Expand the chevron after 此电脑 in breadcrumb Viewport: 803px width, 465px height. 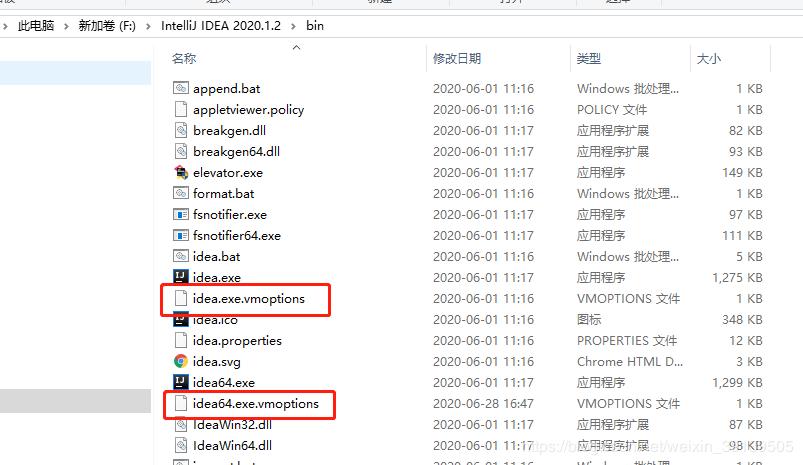[66, 26]
